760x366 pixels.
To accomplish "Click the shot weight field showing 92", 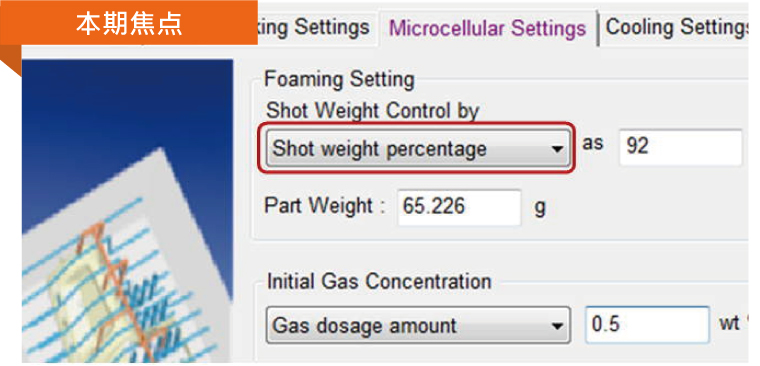I will coord(681,147).
